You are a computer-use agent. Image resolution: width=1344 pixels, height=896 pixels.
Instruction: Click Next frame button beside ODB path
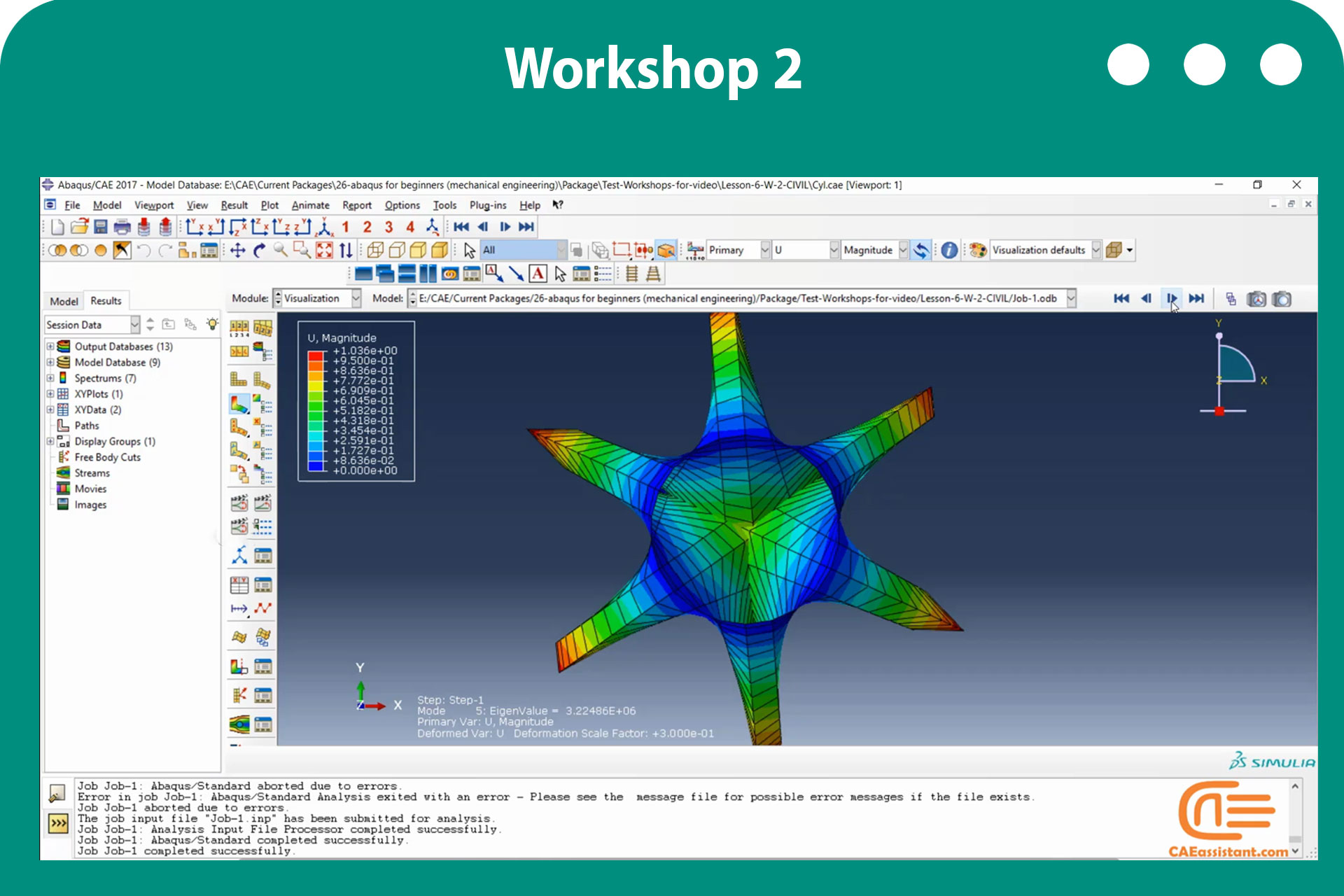pyautogui.click(x=1171, y=298)
